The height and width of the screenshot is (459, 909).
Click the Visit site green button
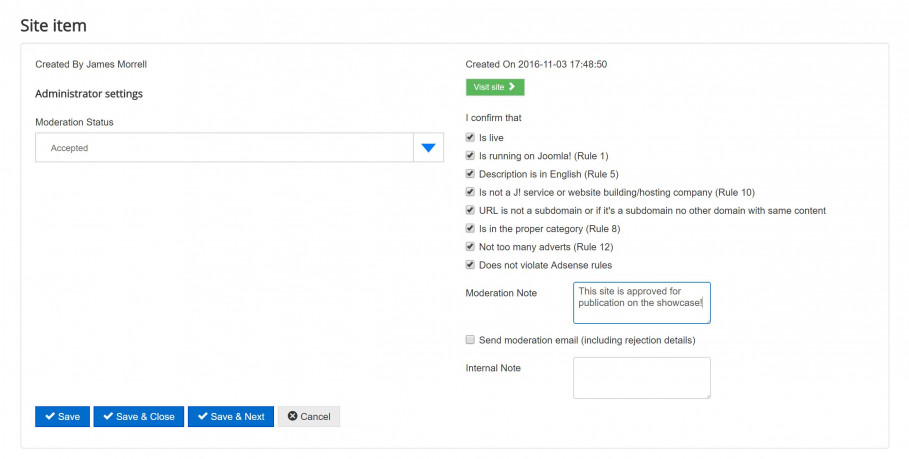click(x=495, y=87)
